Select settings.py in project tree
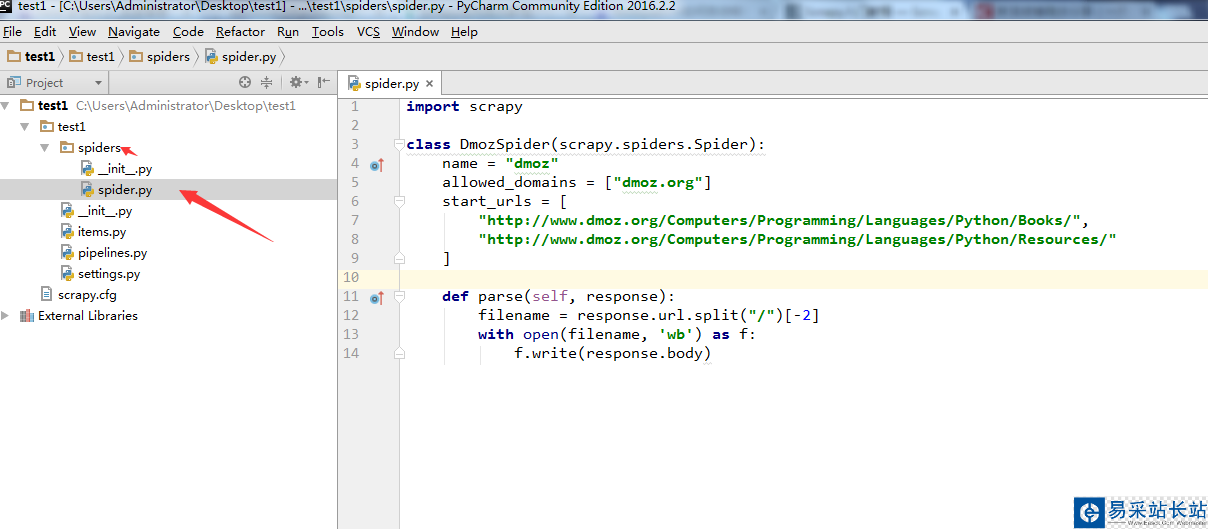1208x529 pixels. [109, 274]
